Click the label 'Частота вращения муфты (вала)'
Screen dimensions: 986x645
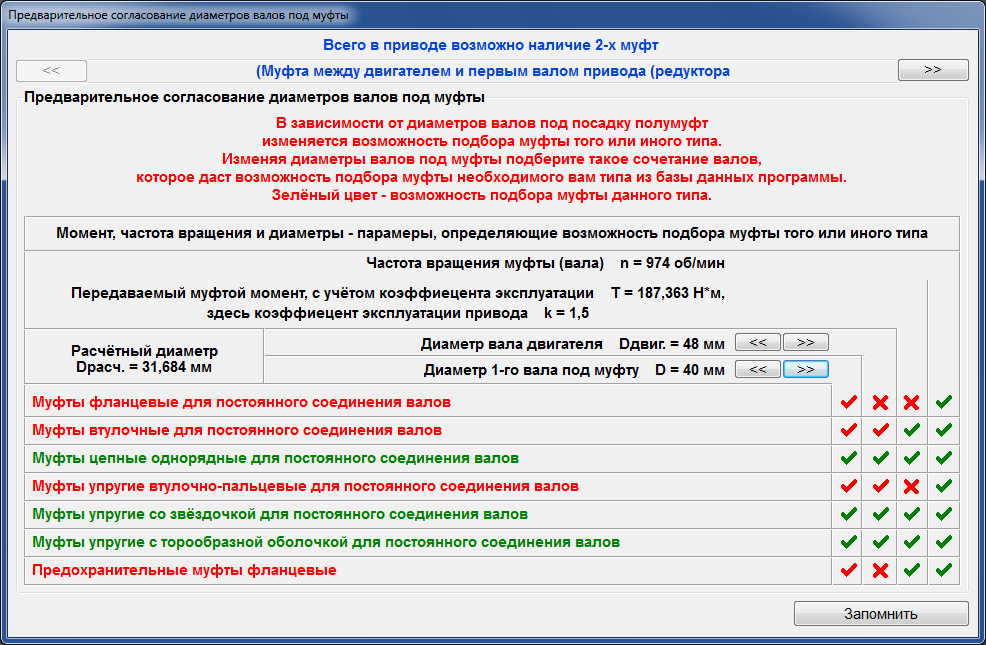pyautogui.click(x=485, y=263)
